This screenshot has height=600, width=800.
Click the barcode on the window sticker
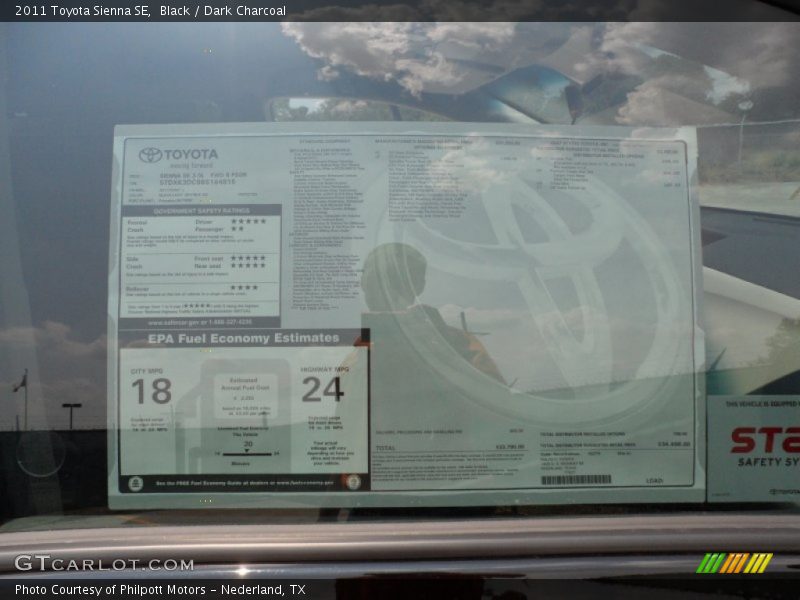[576, 480]
